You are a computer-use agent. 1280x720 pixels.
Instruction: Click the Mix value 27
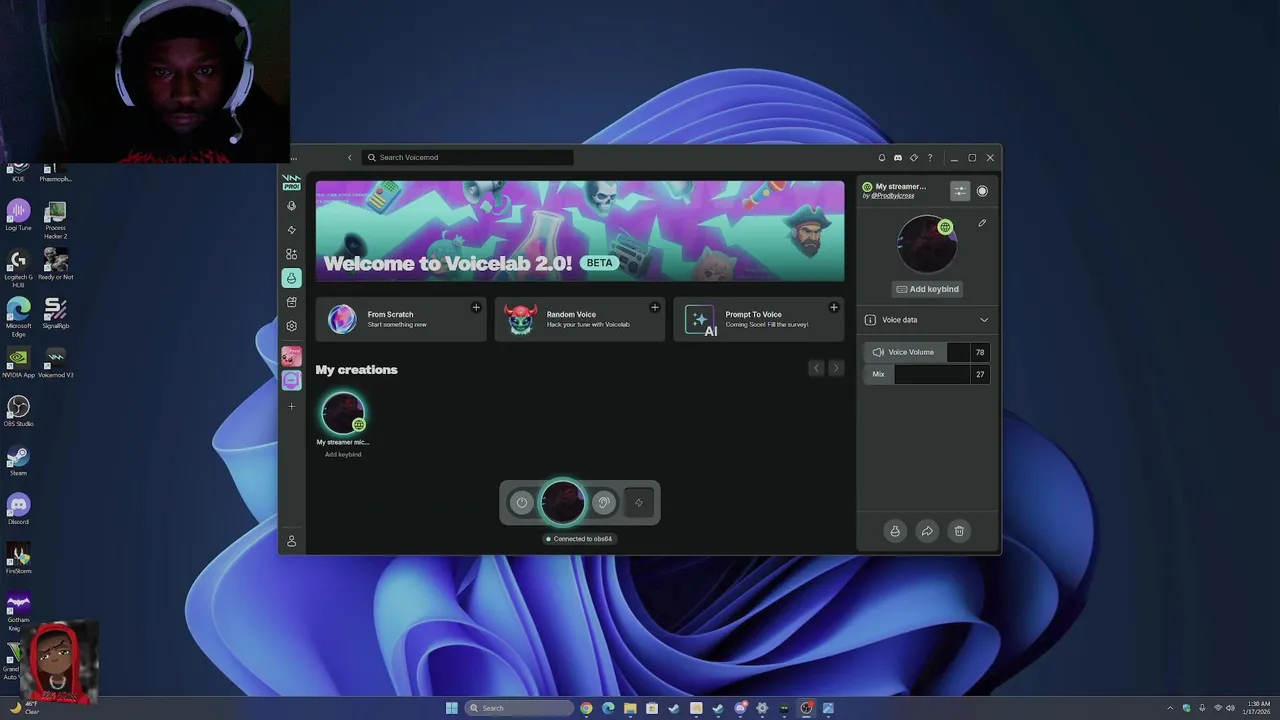pyautogui.click(x=980, y=374)
